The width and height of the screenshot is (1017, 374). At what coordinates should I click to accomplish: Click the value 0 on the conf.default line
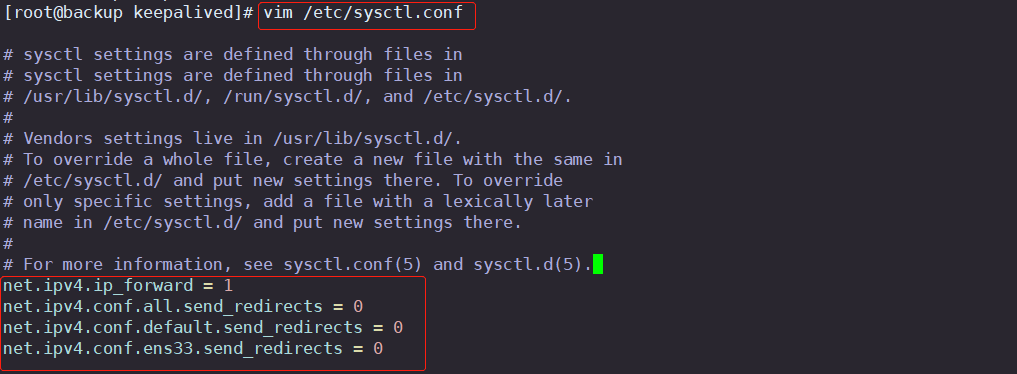(398, 327)
